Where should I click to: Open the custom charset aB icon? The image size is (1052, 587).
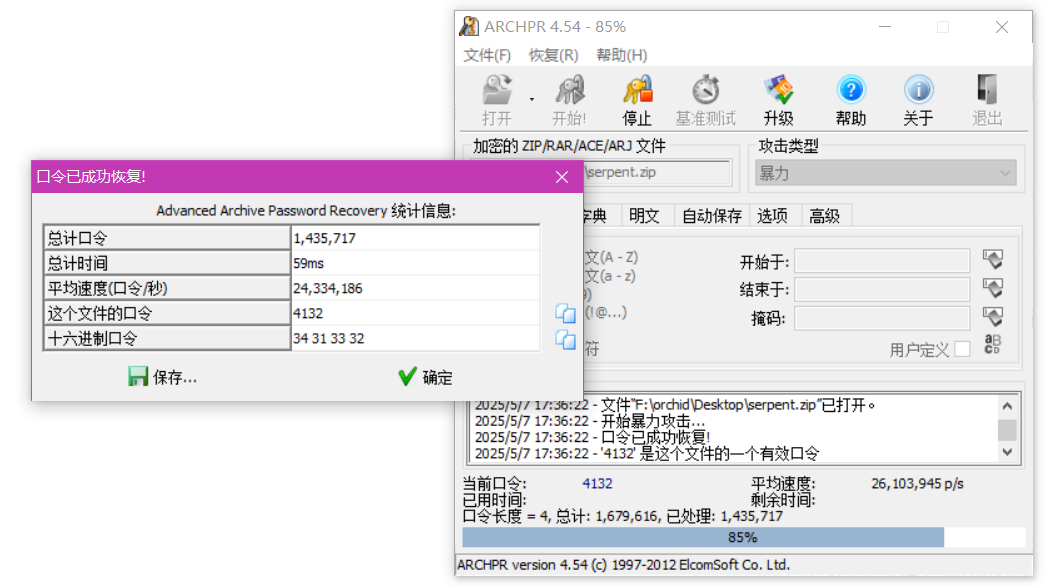point(992,344)
